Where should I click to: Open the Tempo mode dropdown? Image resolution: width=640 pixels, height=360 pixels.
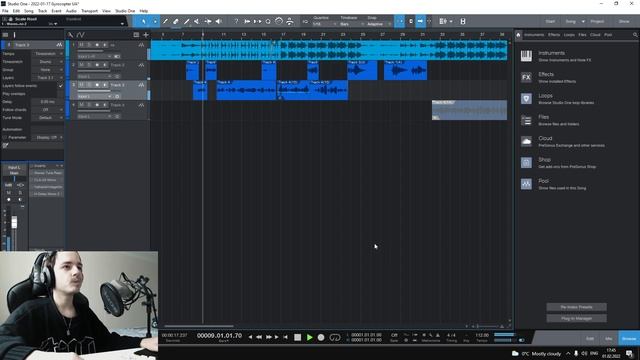(47, 54)
